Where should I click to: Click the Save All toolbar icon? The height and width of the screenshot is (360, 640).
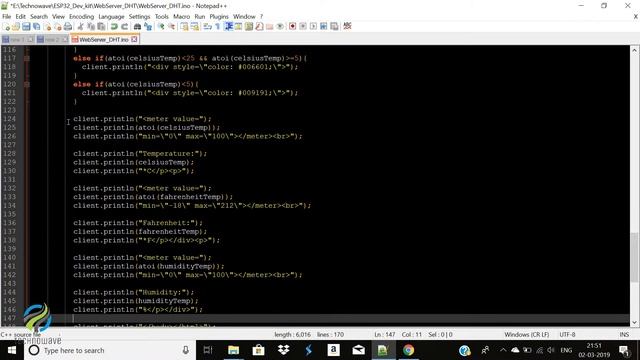(37, 27)
